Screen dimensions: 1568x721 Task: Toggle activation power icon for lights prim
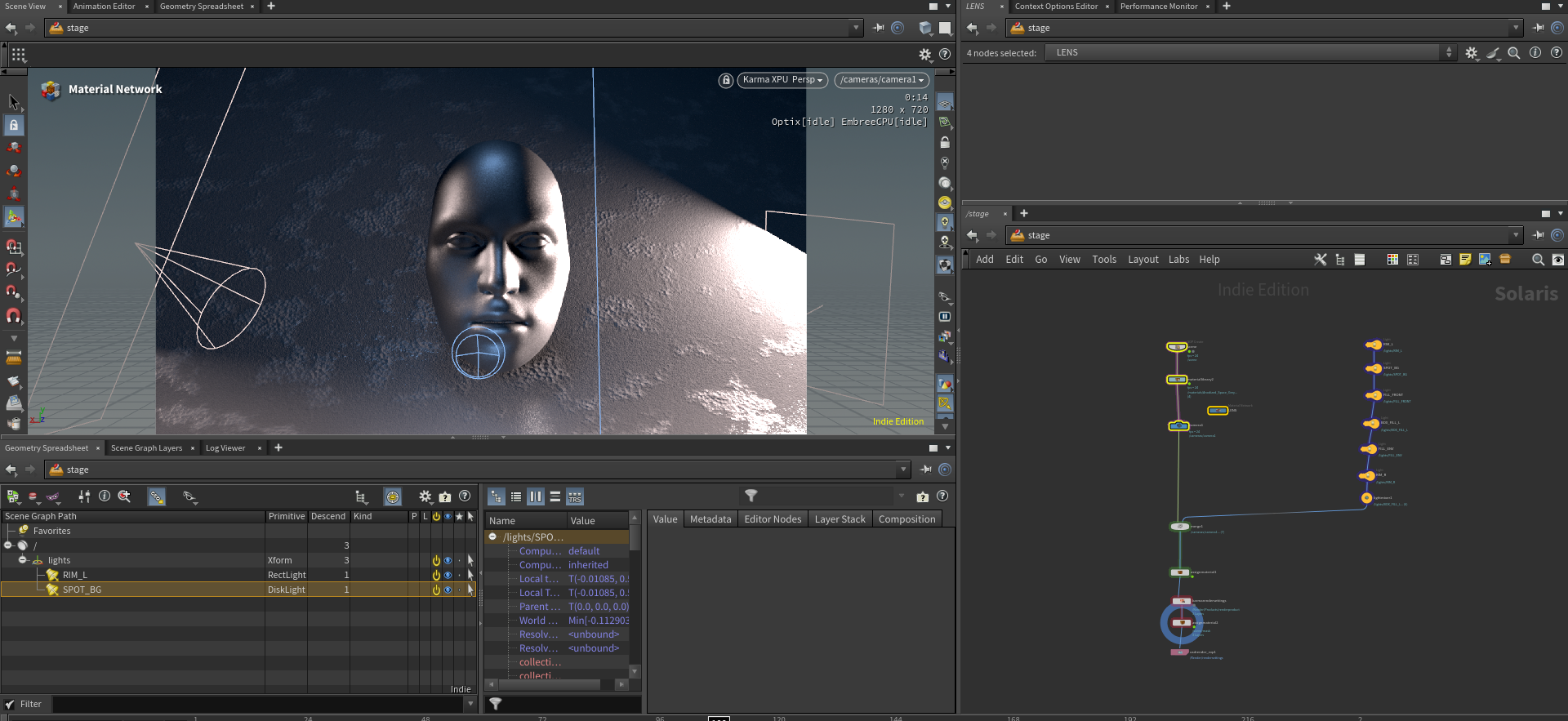point(436,560)
